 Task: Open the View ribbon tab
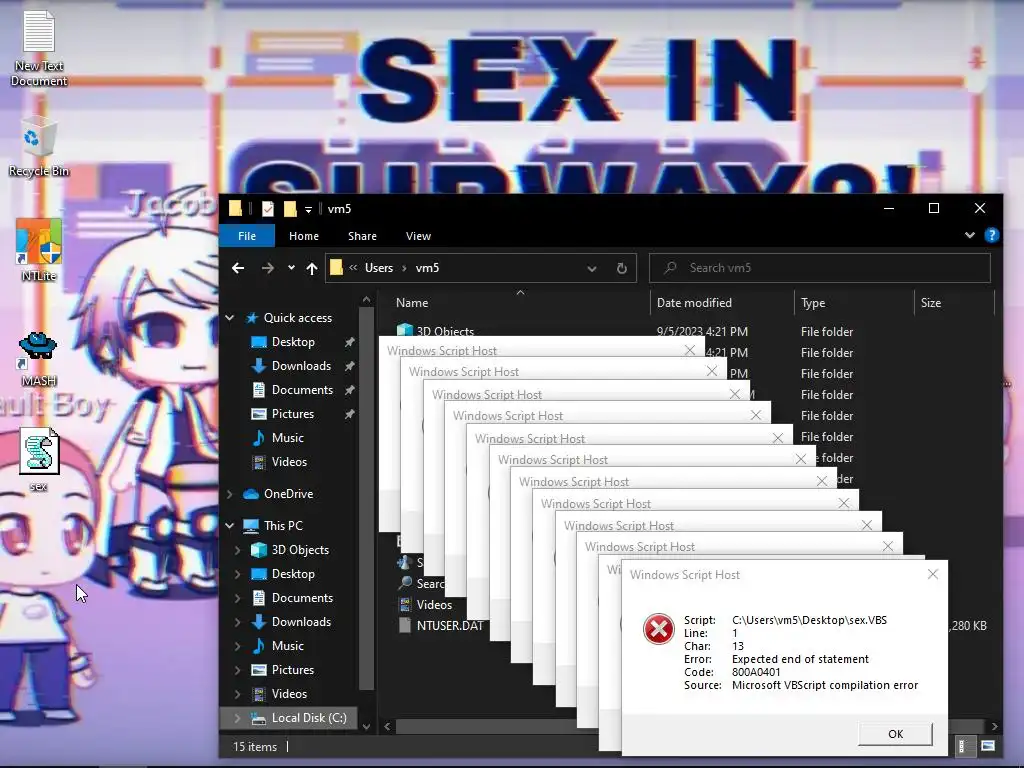point(418,236)
